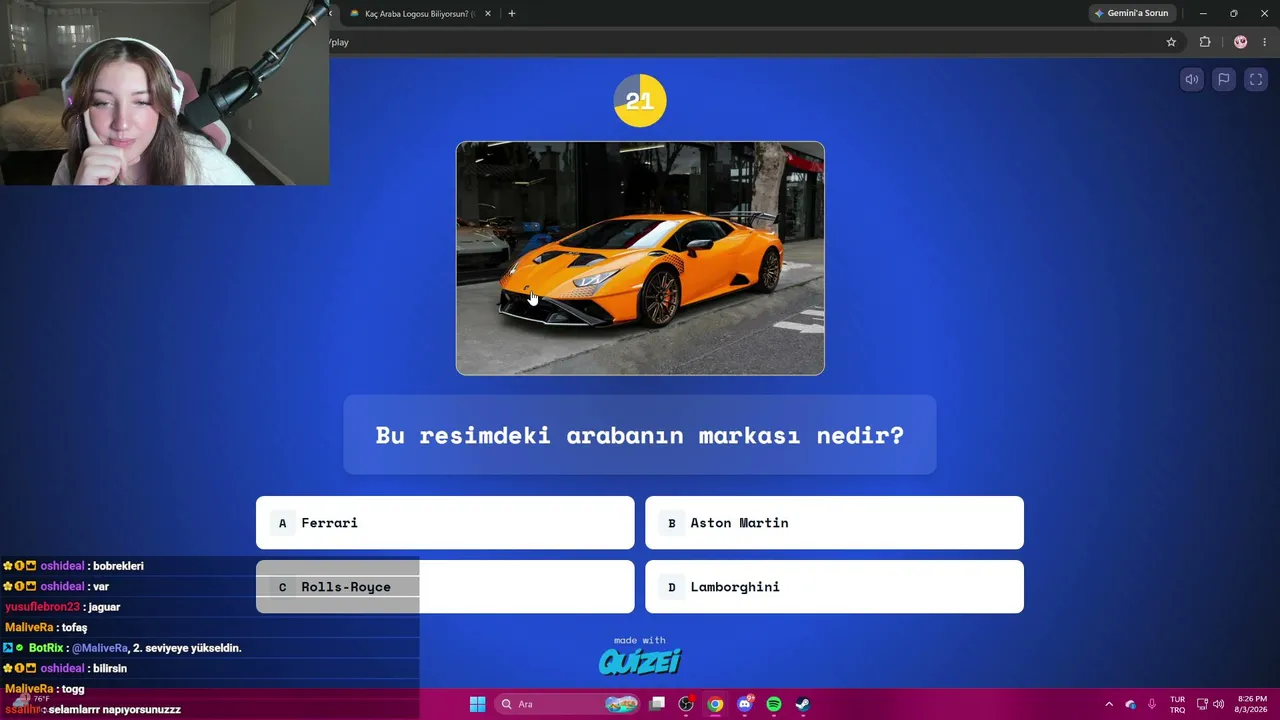Click the countdown timer showing 21
This screenshot has width=1280, height=720.
pyautogui.click(x=640, y=100)
